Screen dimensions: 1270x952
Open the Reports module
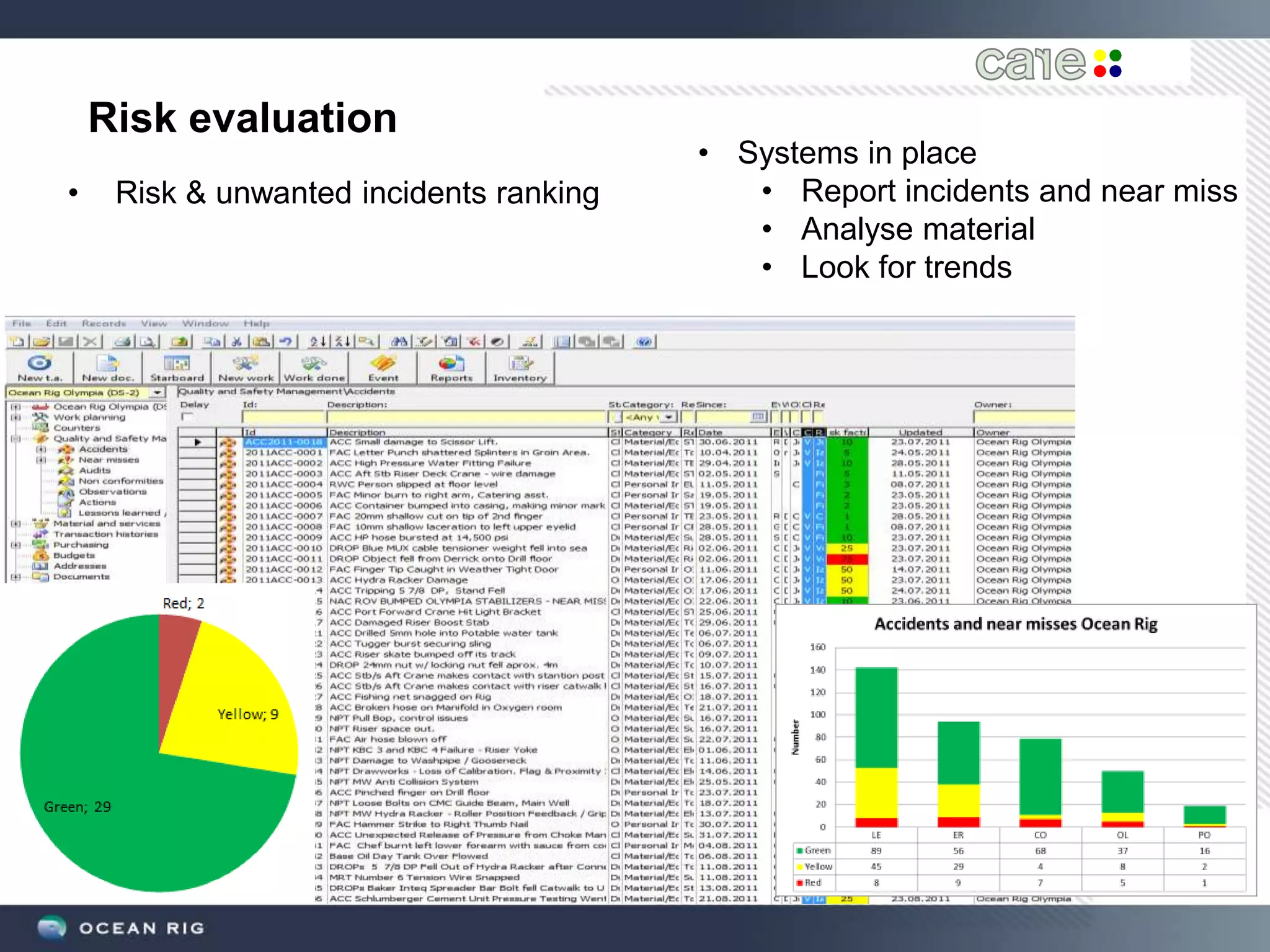click(x=451, y=368)
